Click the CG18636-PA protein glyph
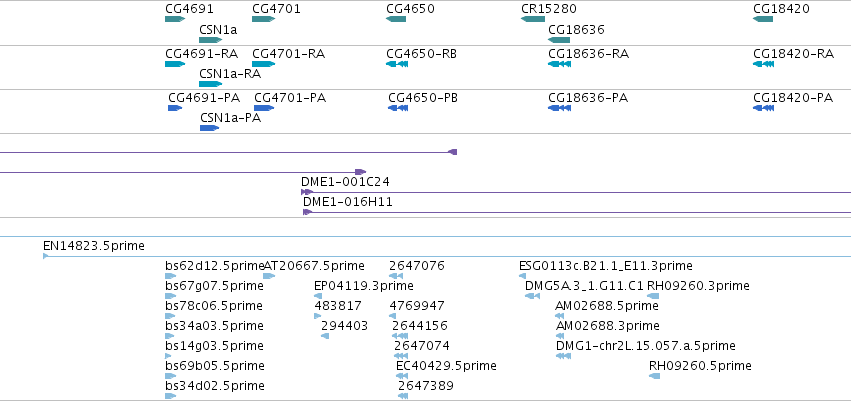This screenshot has height=401, width=851. (x=559, y=108)
